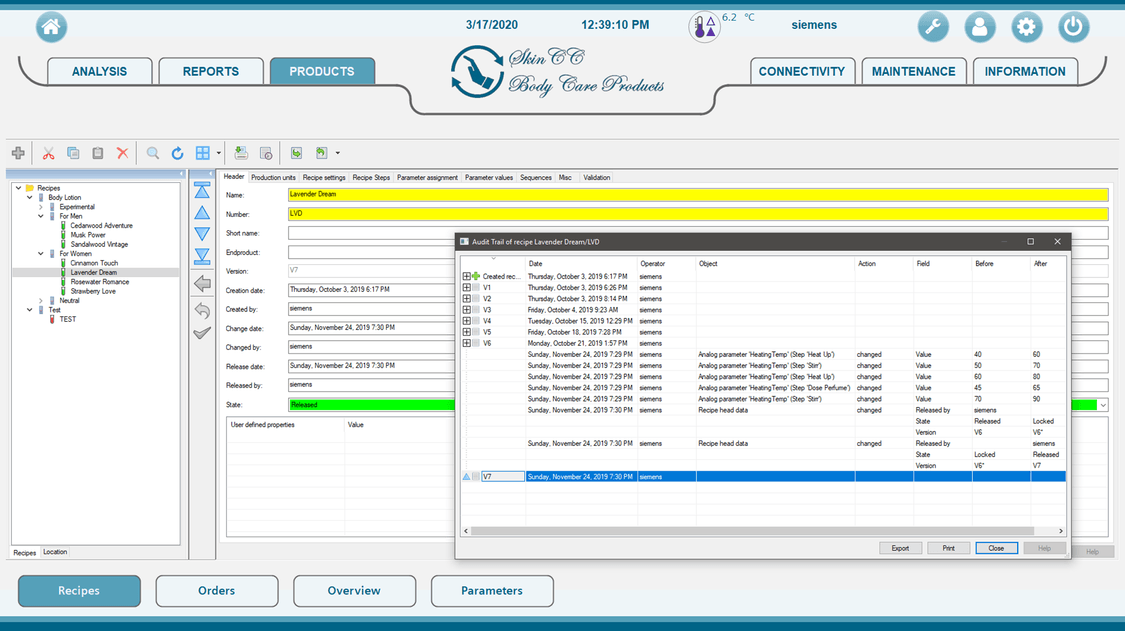Image resolution: width=1125 pixels, height=631 pixels.
Task: Go to the Home screen icon
Action: (51, 27)
